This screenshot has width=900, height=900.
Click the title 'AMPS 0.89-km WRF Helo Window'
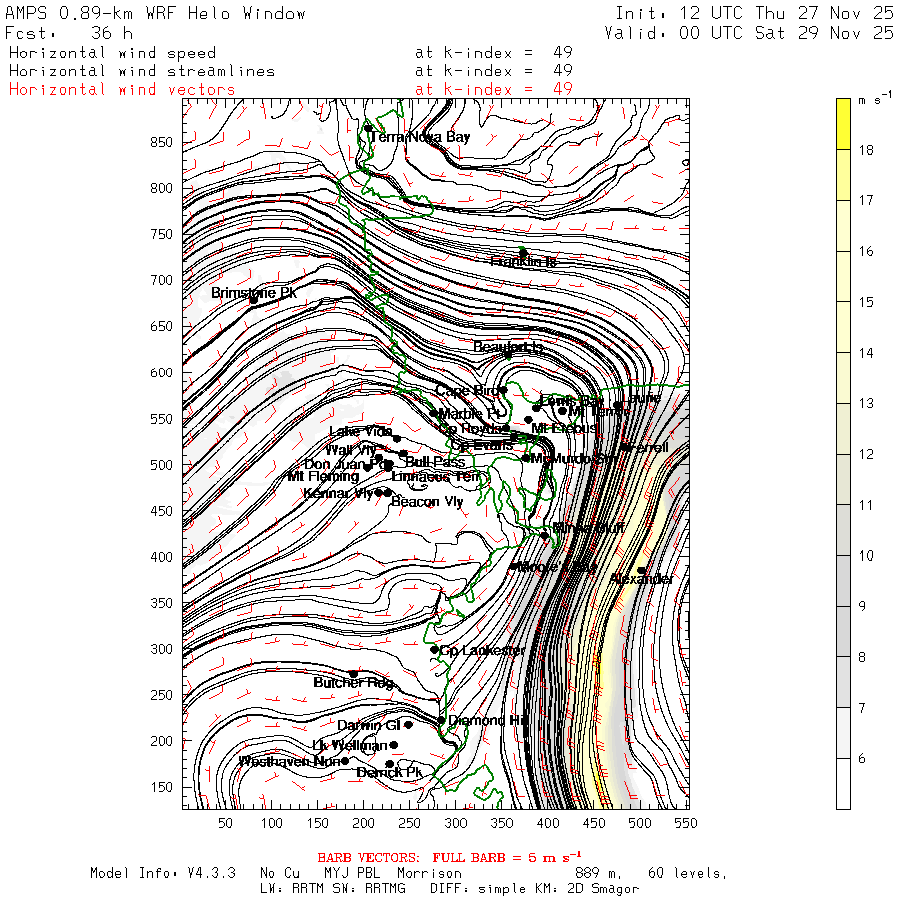155,13
